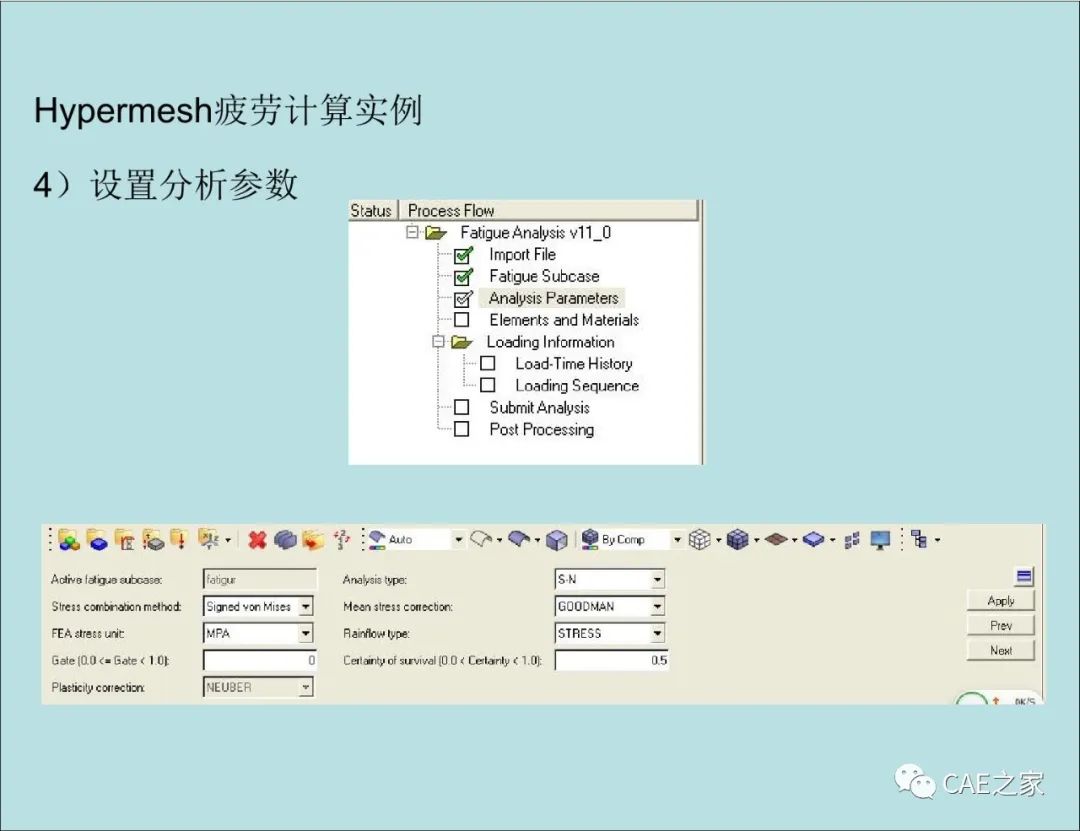The height and width of the screenshot is (831, 1080).
Task: Click the export geometry folder icon with gray solid
Action: [x=152, y=540]
